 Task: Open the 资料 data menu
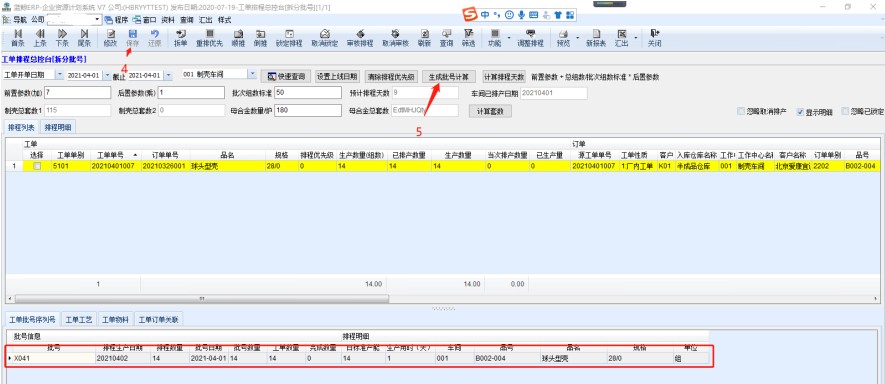click(168, 20)
